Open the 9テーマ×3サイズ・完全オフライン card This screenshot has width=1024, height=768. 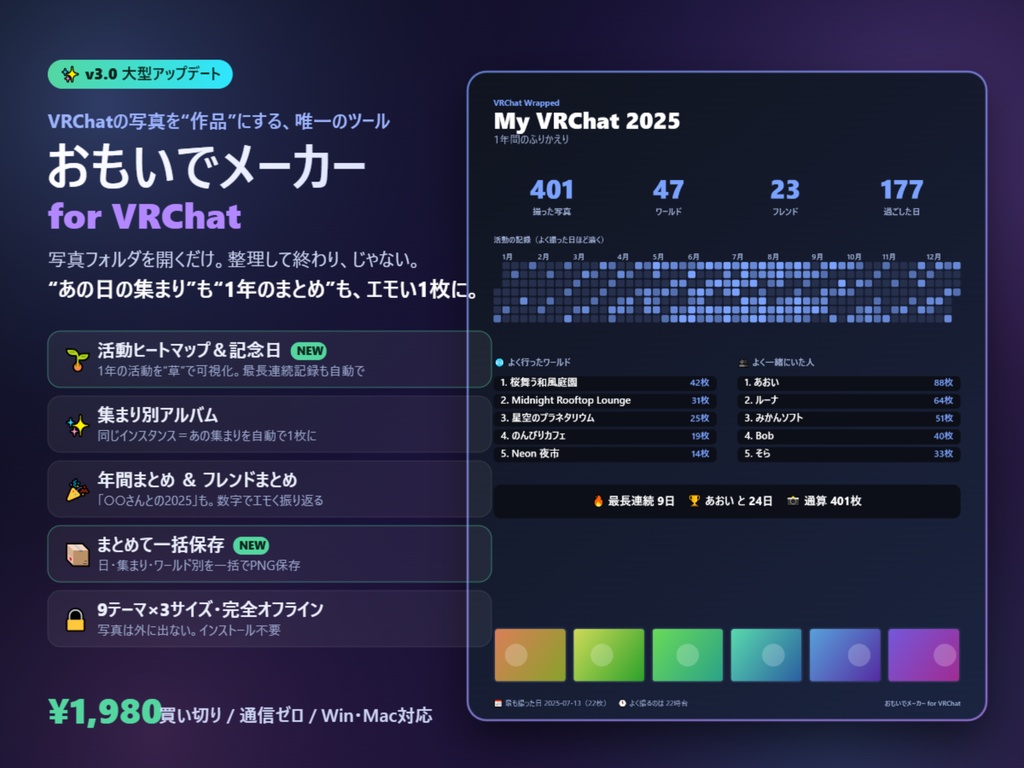coord(269,618)
